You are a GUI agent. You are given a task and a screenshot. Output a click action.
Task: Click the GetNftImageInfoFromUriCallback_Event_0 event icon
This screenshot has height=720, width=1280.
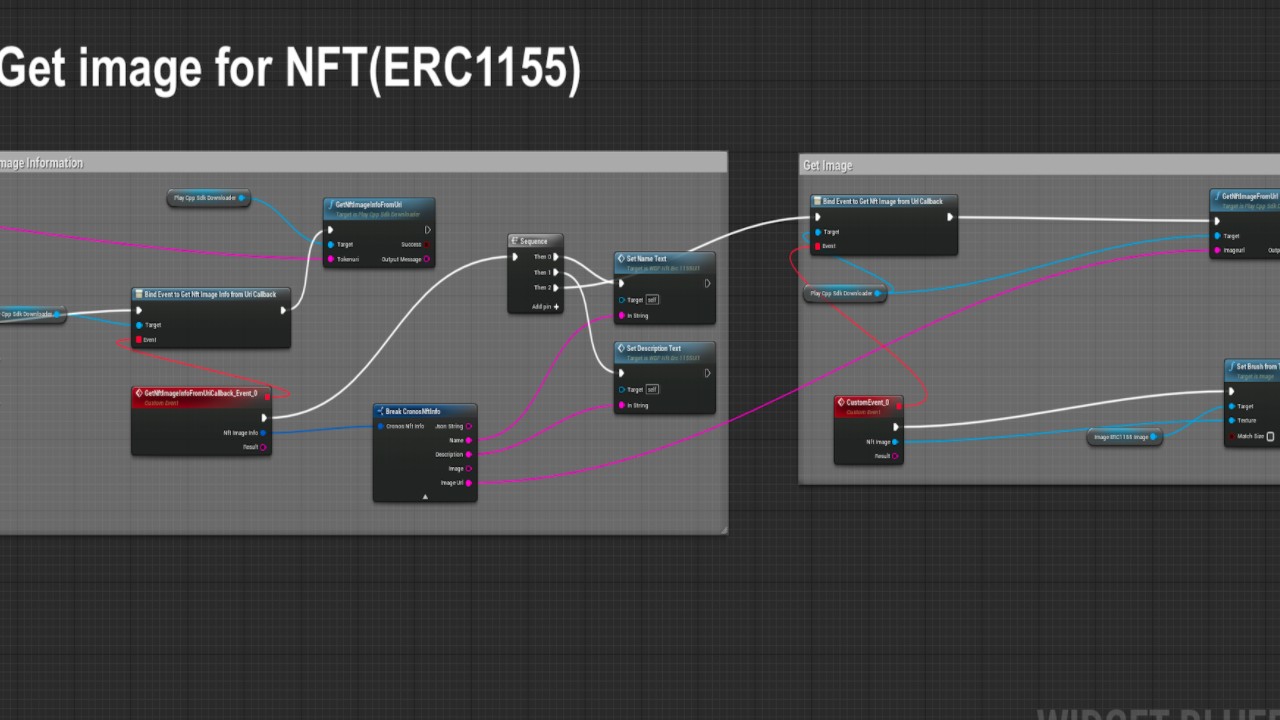[x=139, y=393]
